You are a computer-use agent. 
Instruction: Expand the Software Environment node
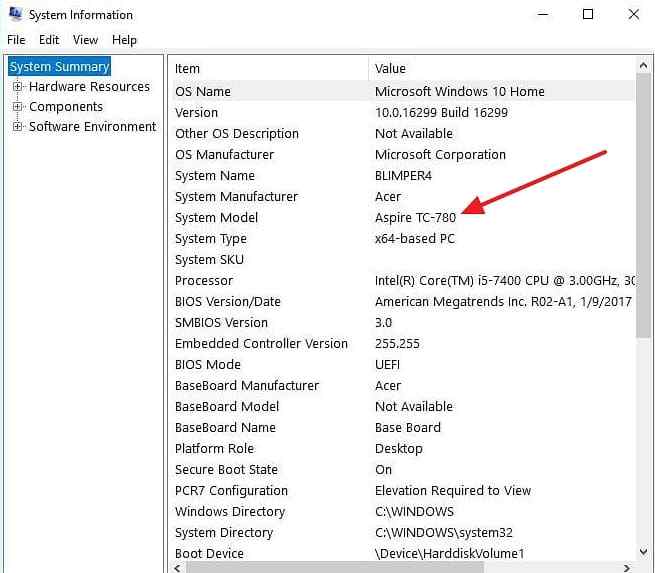[x=17, y=126]
